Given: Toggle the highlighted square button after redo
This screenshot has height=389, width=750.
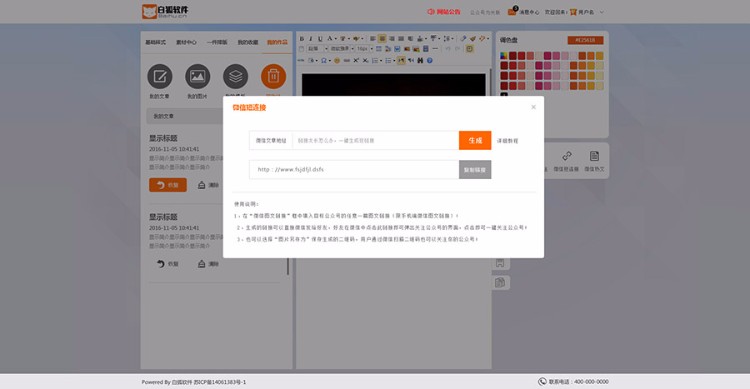Looking at the screenshot, I should [x=470, y=49].
